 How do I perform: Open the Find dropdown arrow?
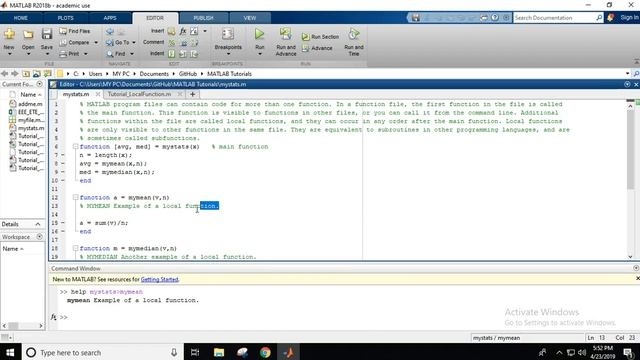tap(132, 54)
